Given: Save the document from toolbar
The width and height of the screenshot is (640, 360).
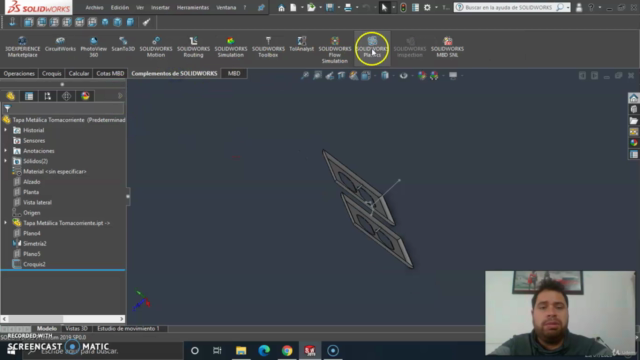Looking at the screenshot, I should [x=330, y=7].
